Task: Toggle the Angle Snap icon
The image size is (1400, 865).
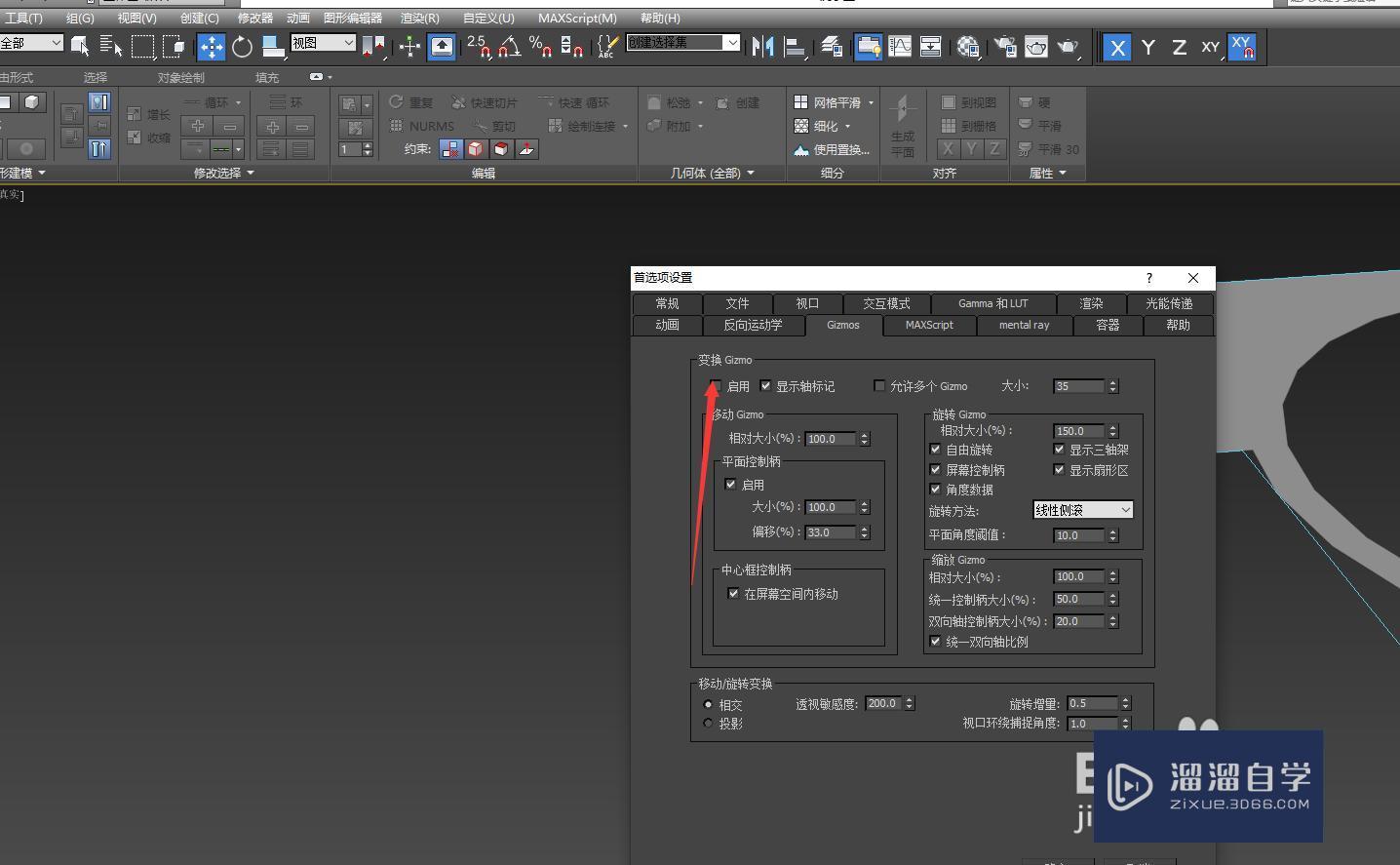Action: [x=509, y=47]
